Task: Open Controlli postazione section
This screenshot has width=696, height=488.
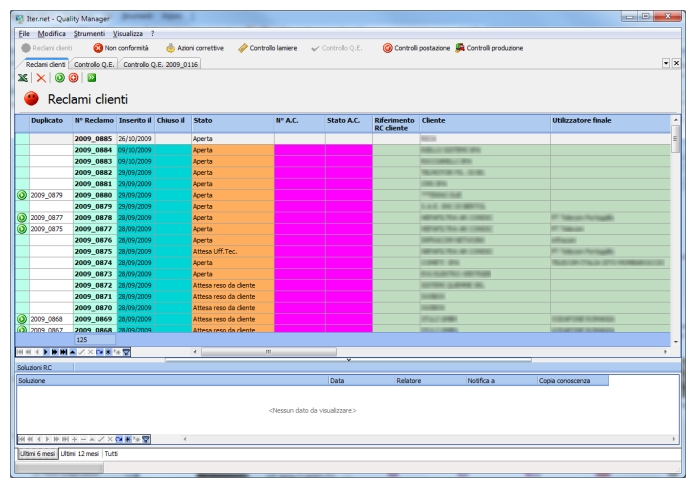Action: 416,48
